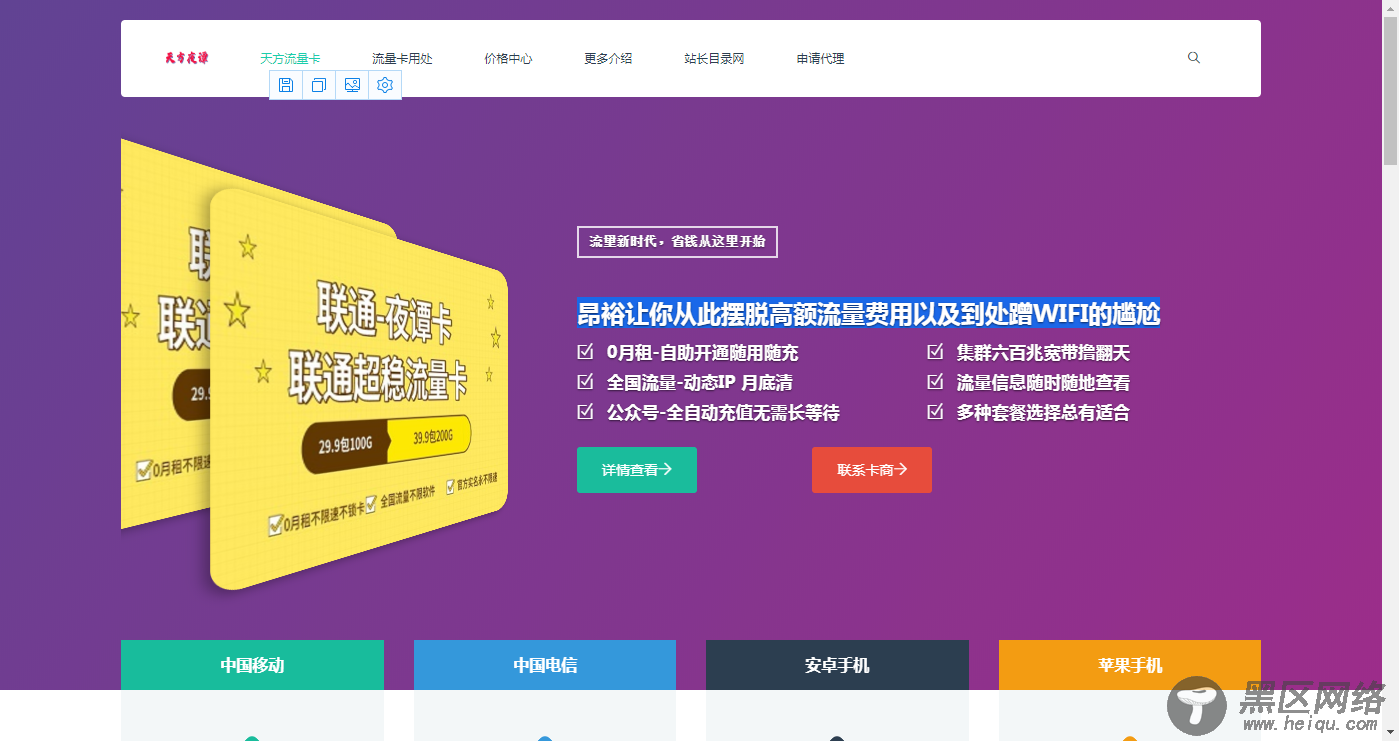Open the settings gear in floating toolbar
Image resolution: width=1399 pixels, height=741 pixels.
point(385,85)
